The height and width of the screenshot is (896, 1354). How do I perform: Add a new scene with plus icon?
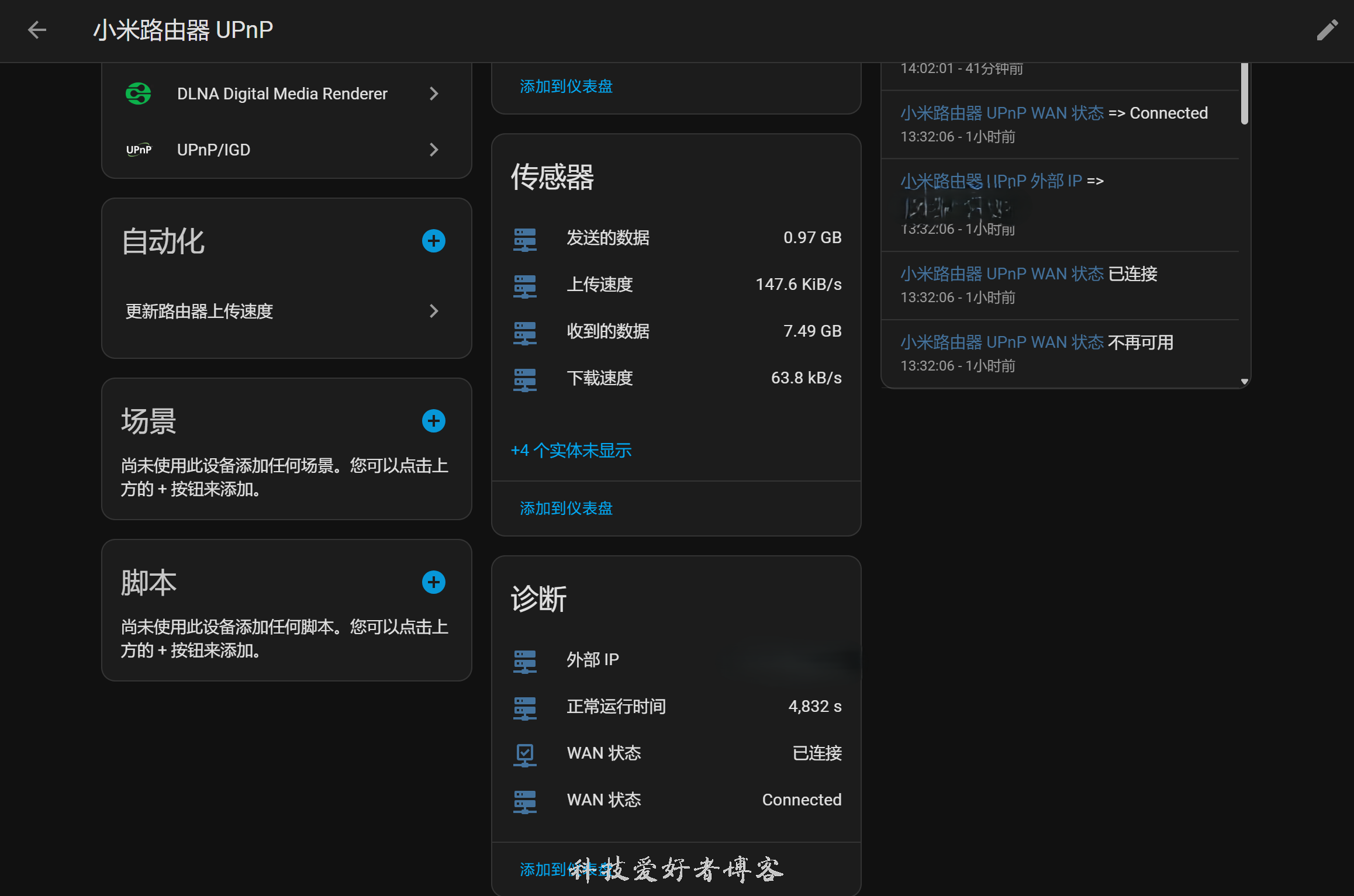[434, 421]
